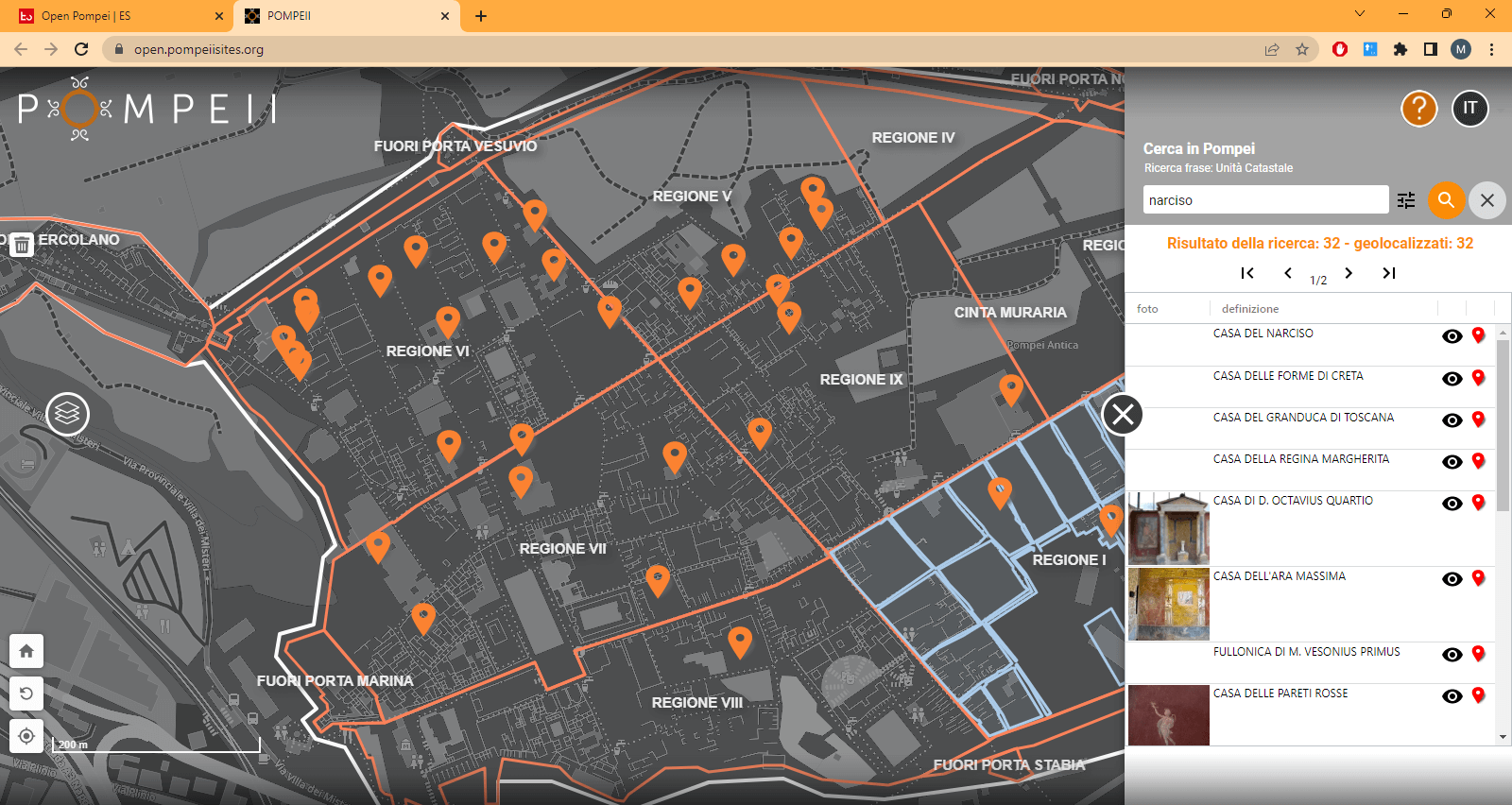Click the narciso search input field
The height and width of the screenshot is (805, 1512).
[1264, 200]
